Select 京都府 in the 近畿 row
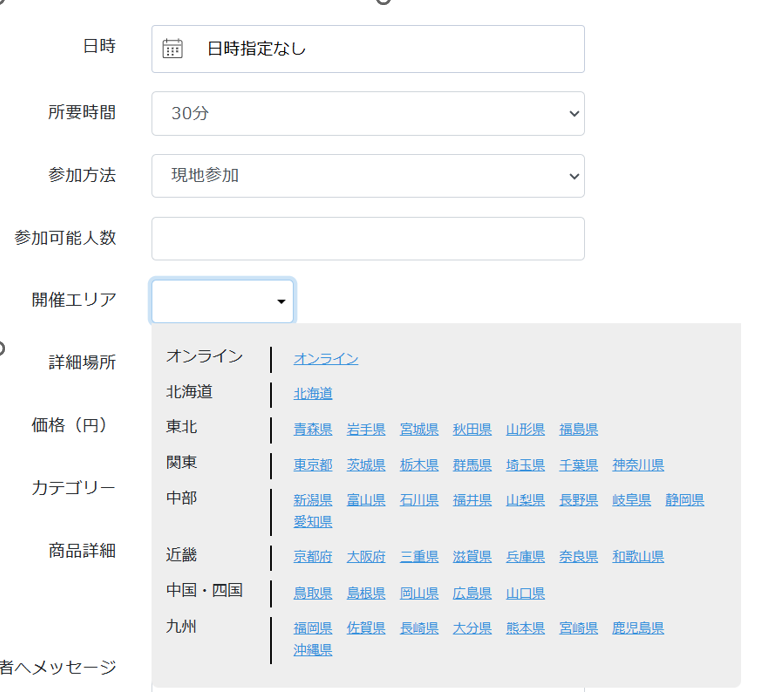Screen dimensions: 760x692 click(x=312, y=557)
